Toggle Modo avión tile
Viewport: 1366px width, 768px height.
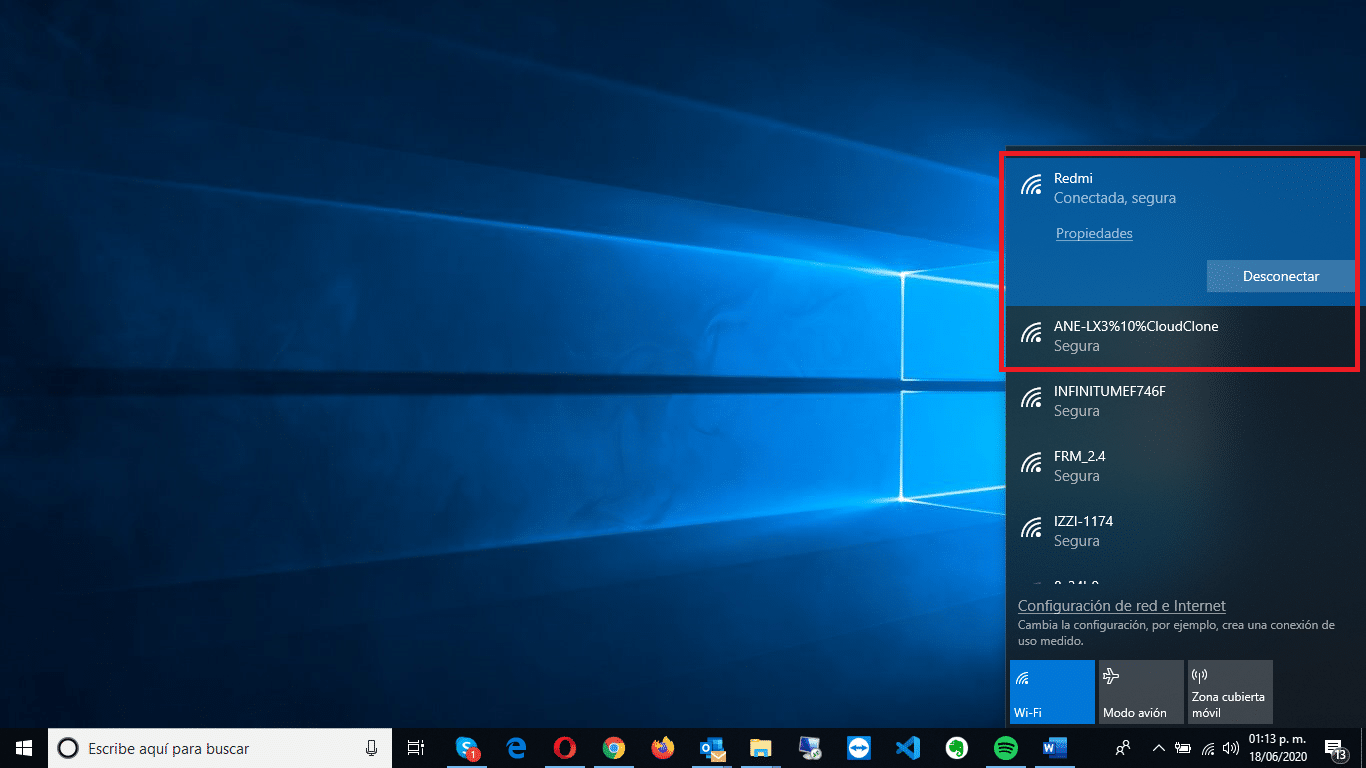[1140, 691]
